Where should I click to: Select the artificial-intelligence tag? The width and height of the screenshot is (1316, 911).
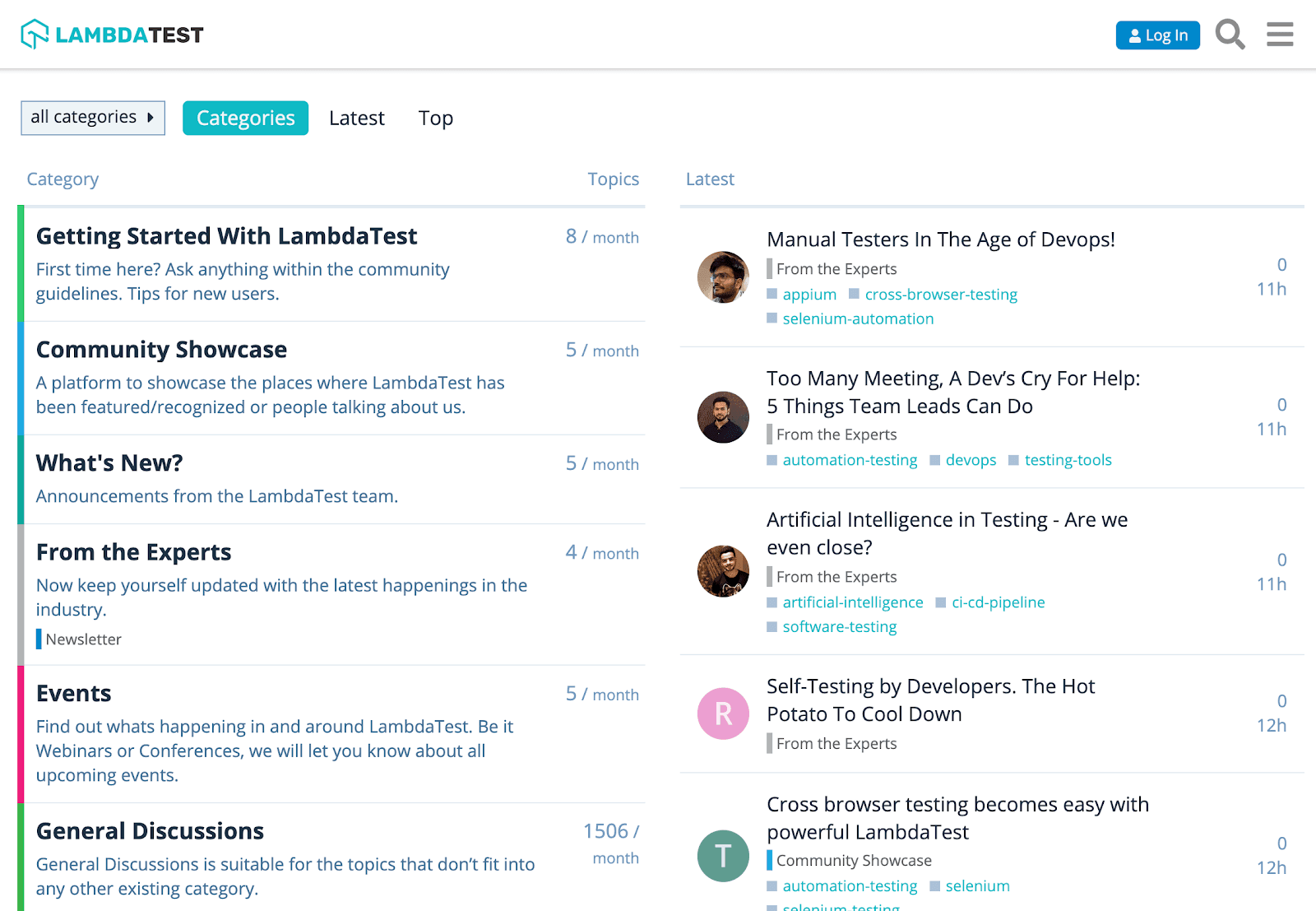[852, 602]
